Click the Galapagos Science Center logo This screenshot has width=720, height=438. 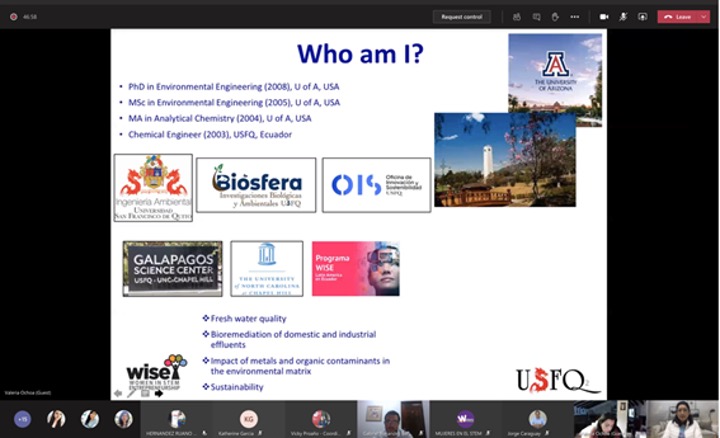172,268
